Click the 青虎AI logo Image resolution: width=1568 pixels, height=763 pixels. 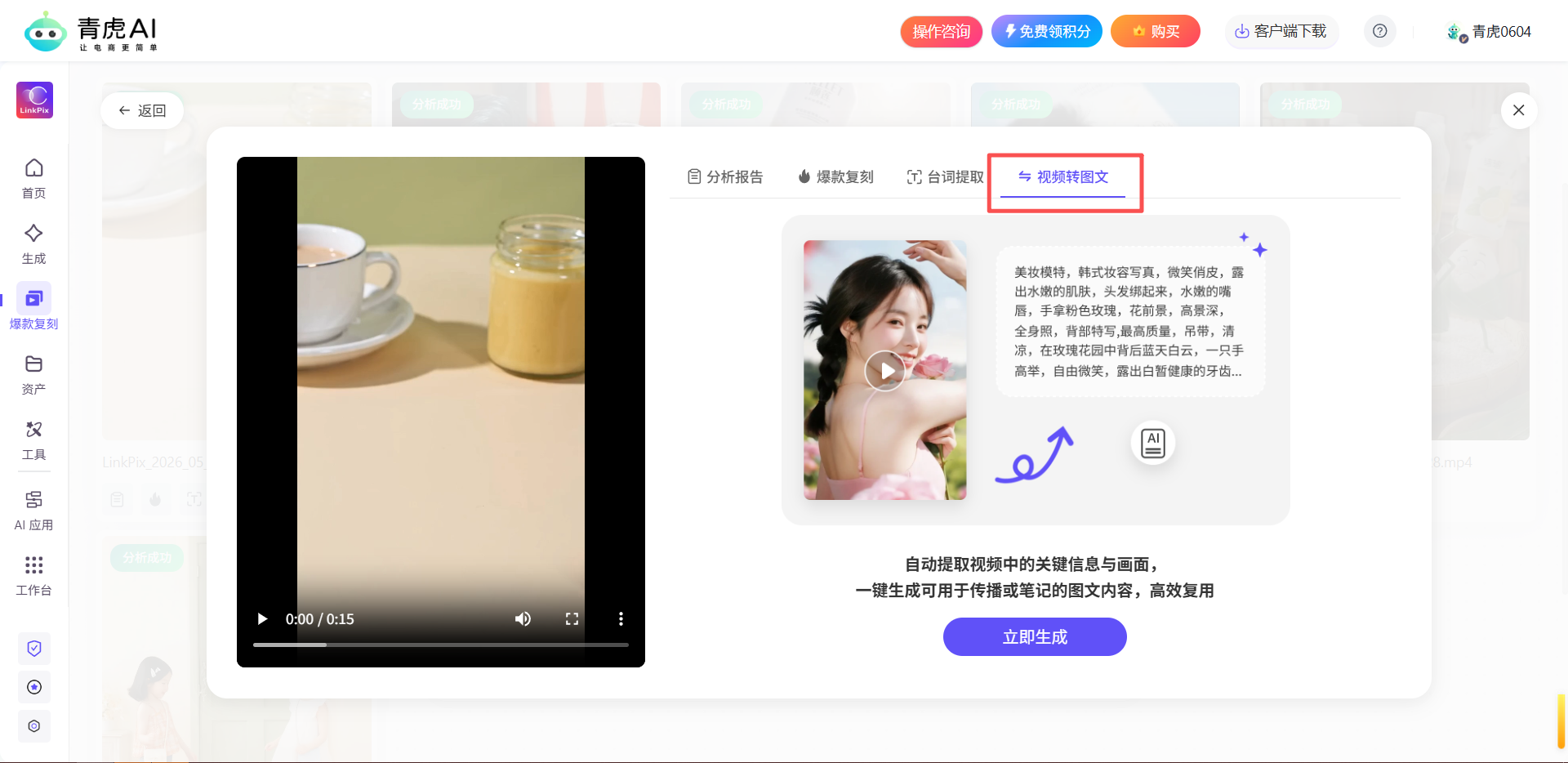point(91,32)
